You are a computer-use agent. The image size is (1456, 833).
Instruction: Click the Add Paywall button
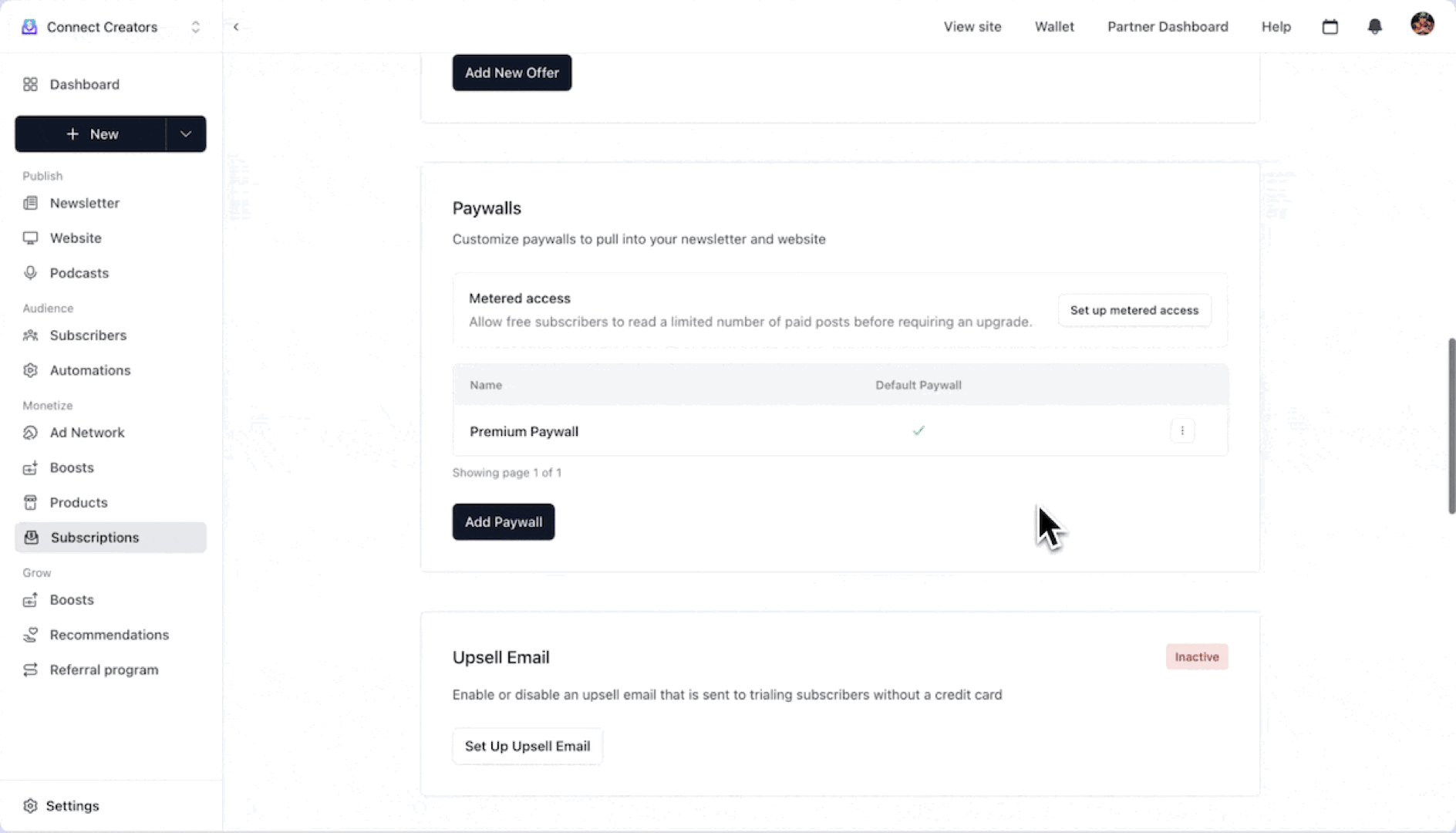pos(503,522)
